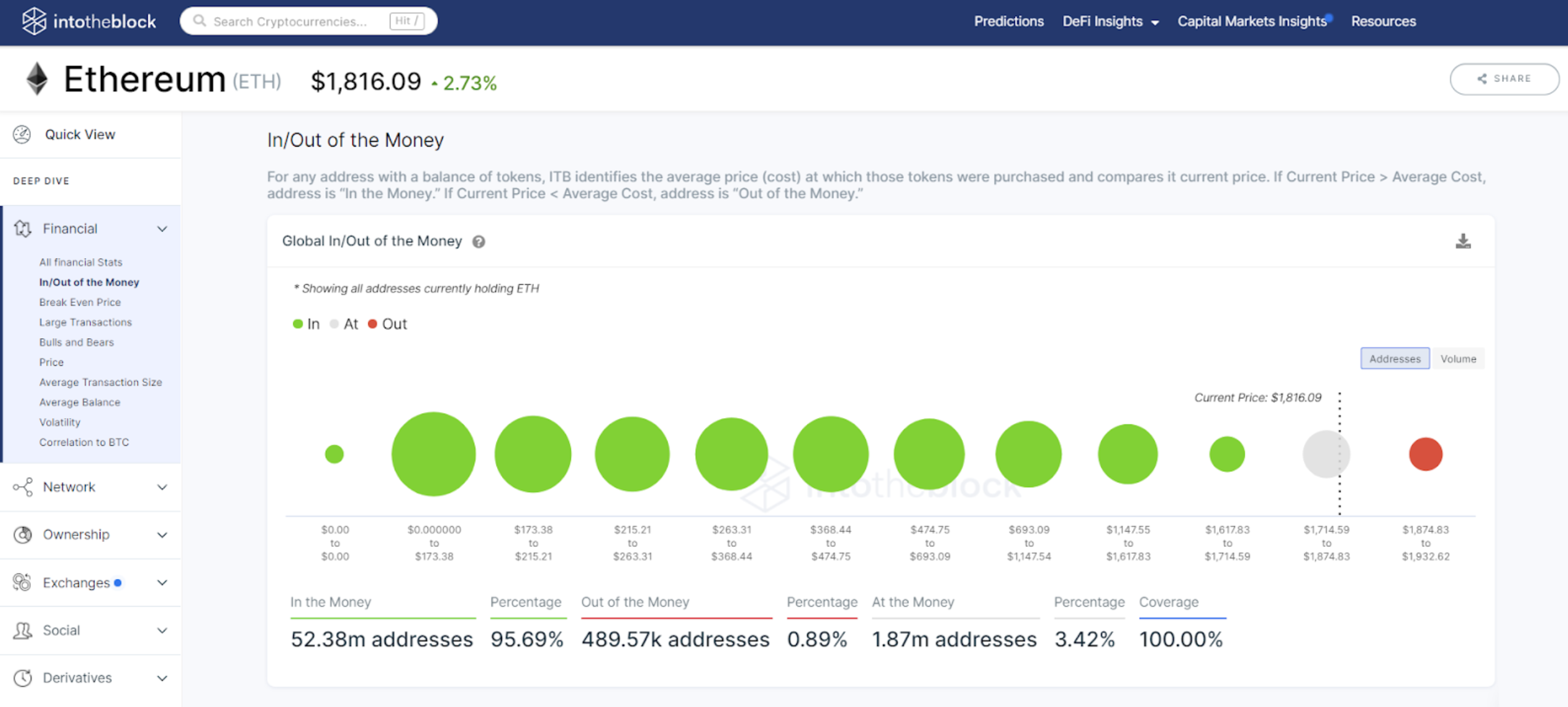Click the Hit / shortcut badge
This screenshot has width=1568, height=707.
pyautogui.click(x=406, y=21)
